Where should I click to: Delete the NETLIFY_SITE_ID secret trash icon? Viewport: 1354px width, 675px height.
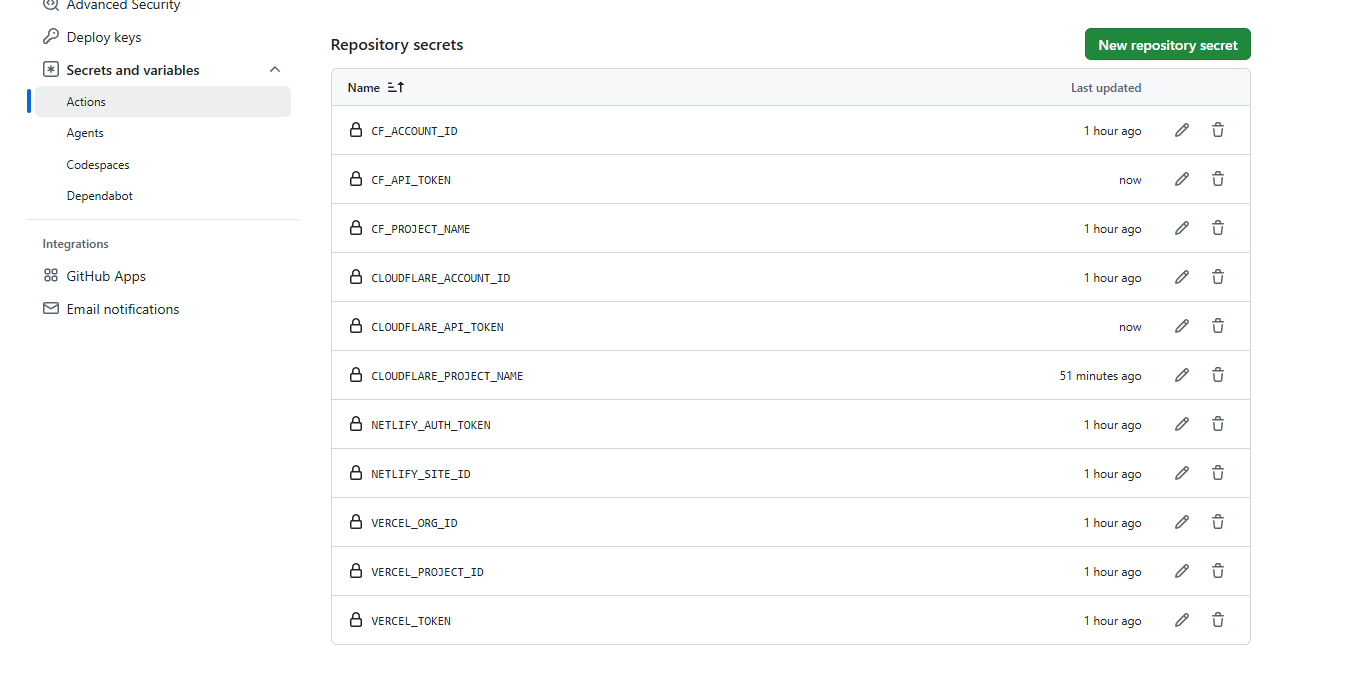tap(1218, 473)
